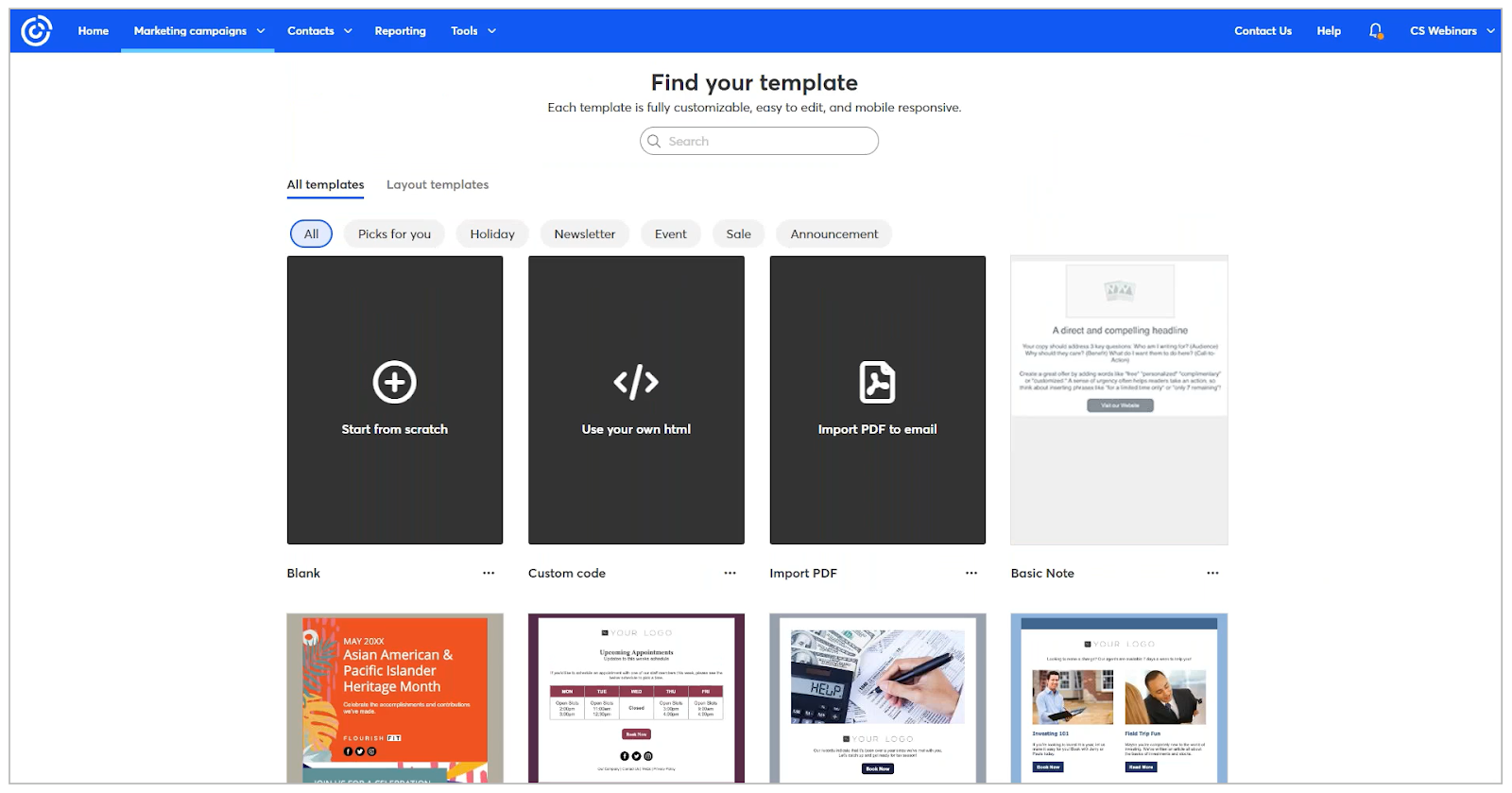Click the code brackets icon for own html
1512x793 pixels.
point(636,382)
